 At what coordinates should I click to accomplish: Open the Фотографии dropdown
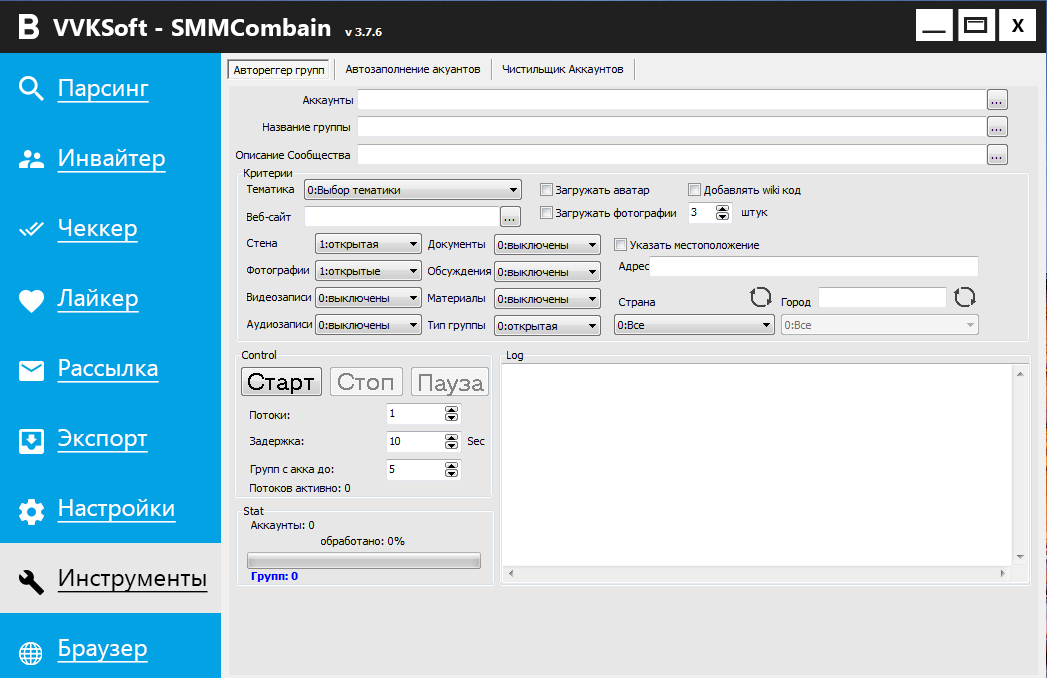pyautogui.click(x=368, y=271)
